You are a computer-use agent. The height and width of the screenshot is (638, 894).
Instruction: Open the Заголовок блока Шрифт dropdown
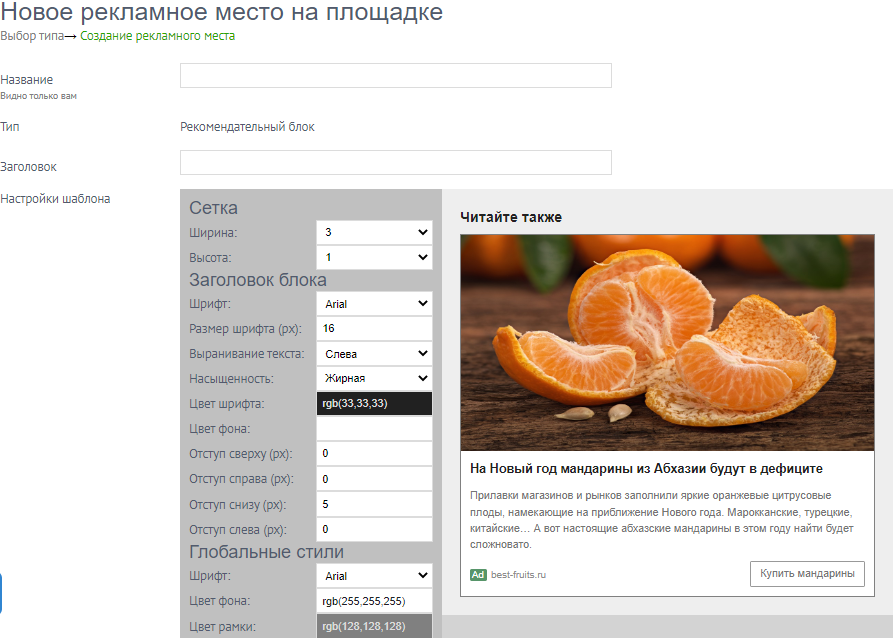[374, 304]
